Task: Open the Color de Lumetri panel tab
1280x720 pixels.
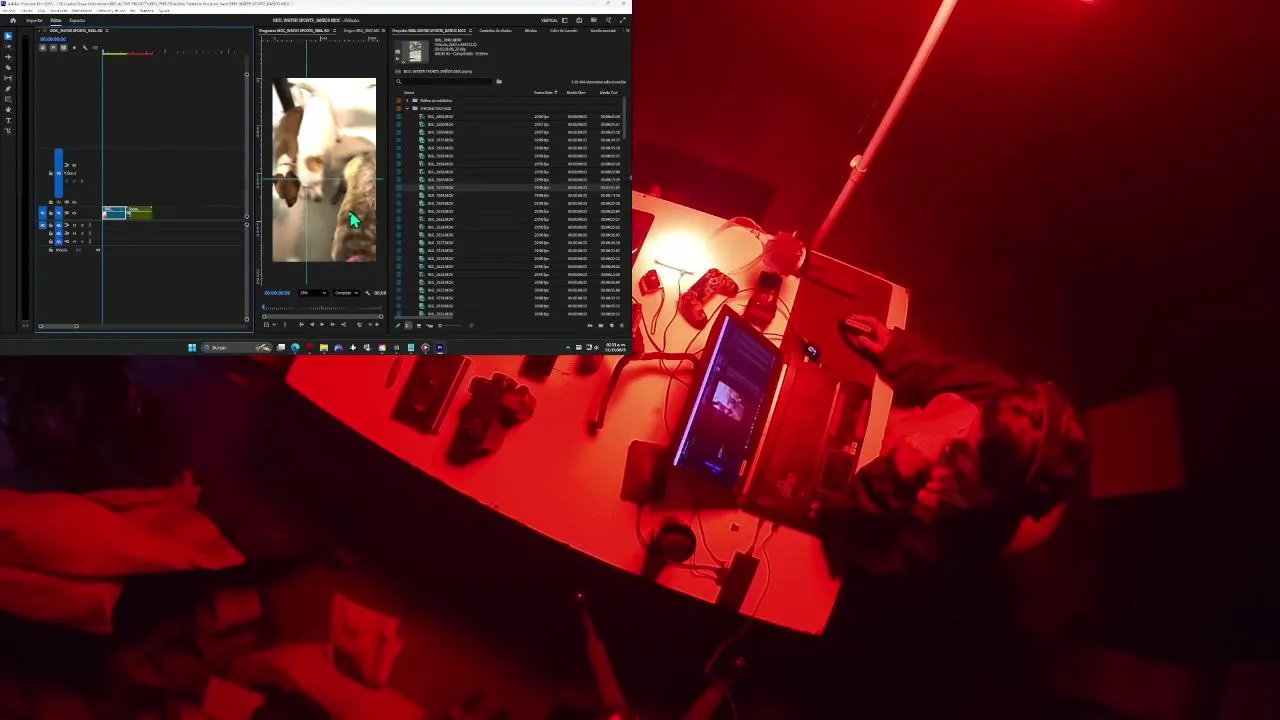Action: click(x=563, y=30)
